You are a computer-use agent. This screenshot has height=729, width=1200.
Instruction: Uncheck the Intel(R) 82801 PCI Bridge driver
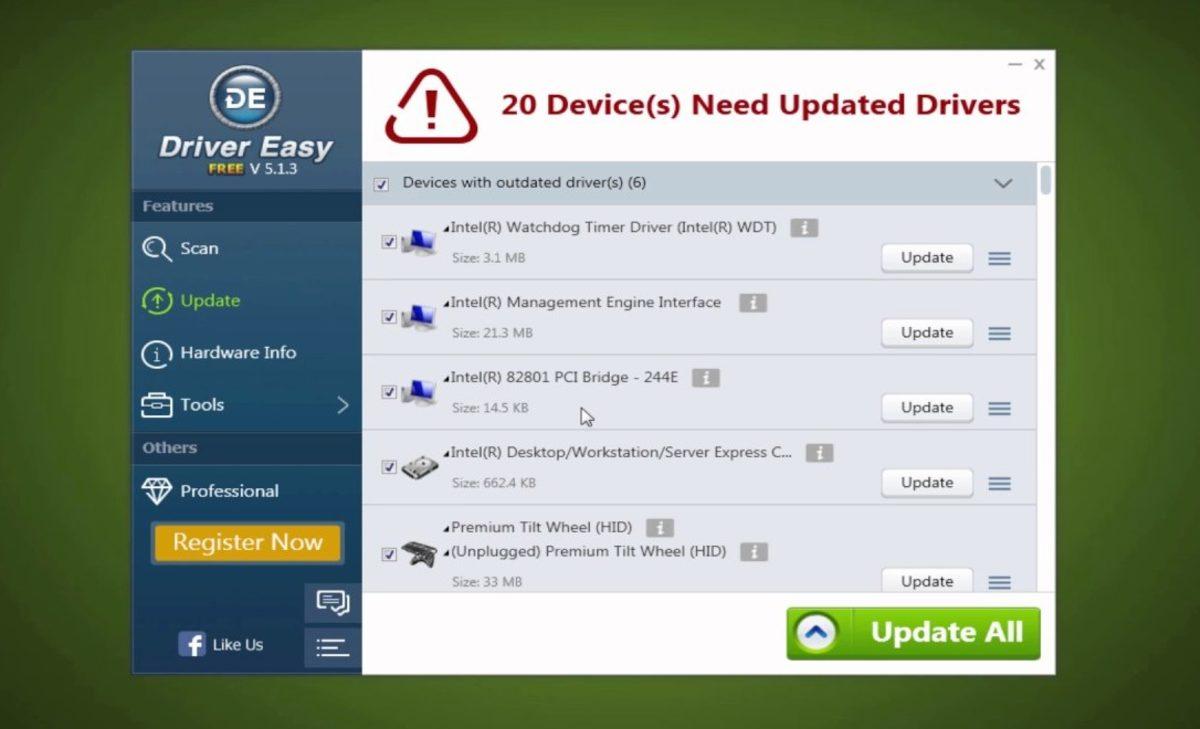388,392
